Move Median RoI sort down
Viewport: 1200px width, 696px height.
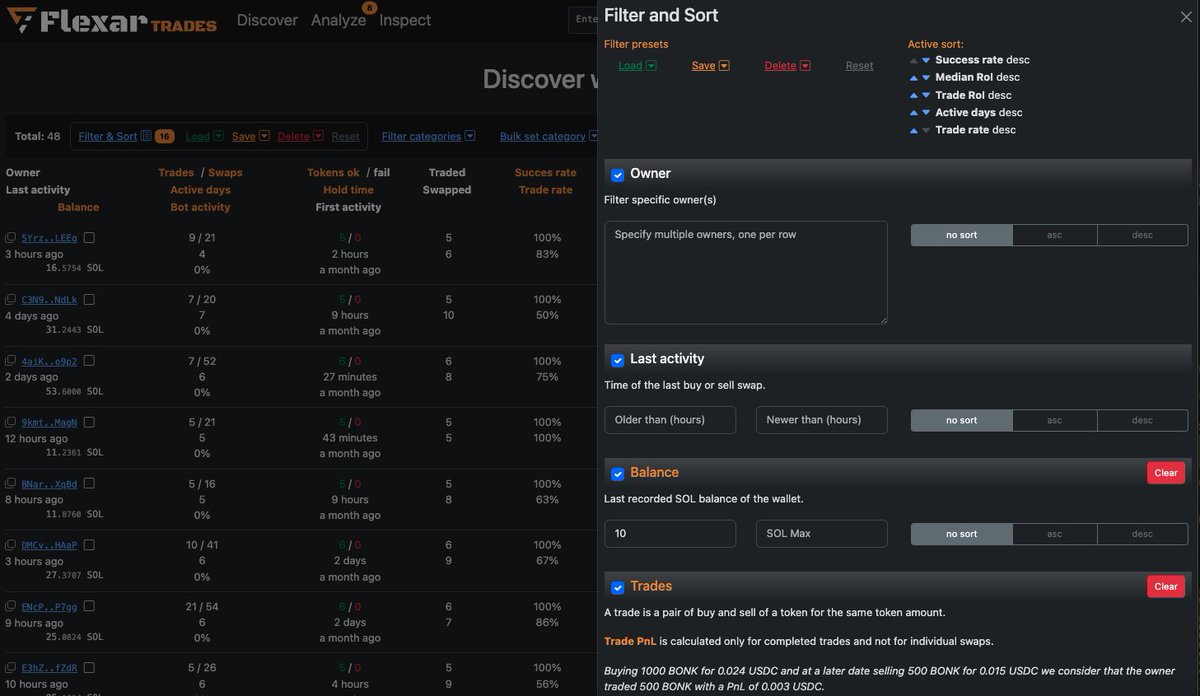[x=926, y=77]
